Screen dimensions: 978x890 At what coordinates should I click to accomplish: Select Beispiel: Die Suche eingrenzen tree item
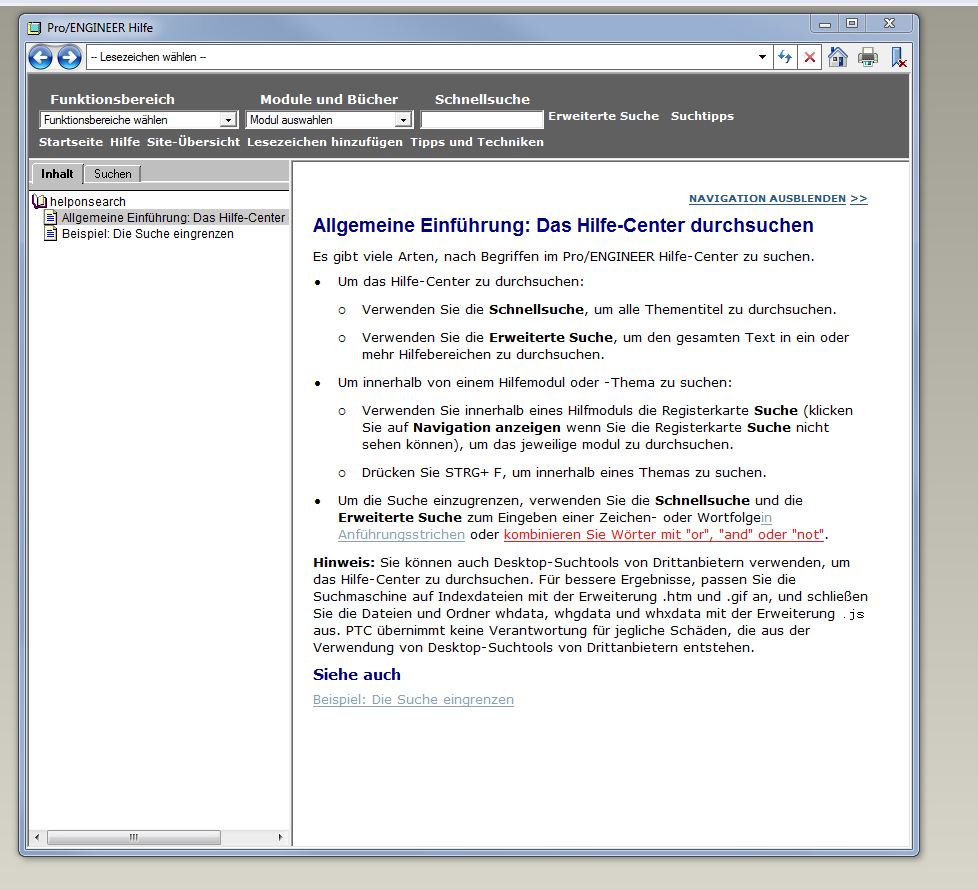coord(148,233)
